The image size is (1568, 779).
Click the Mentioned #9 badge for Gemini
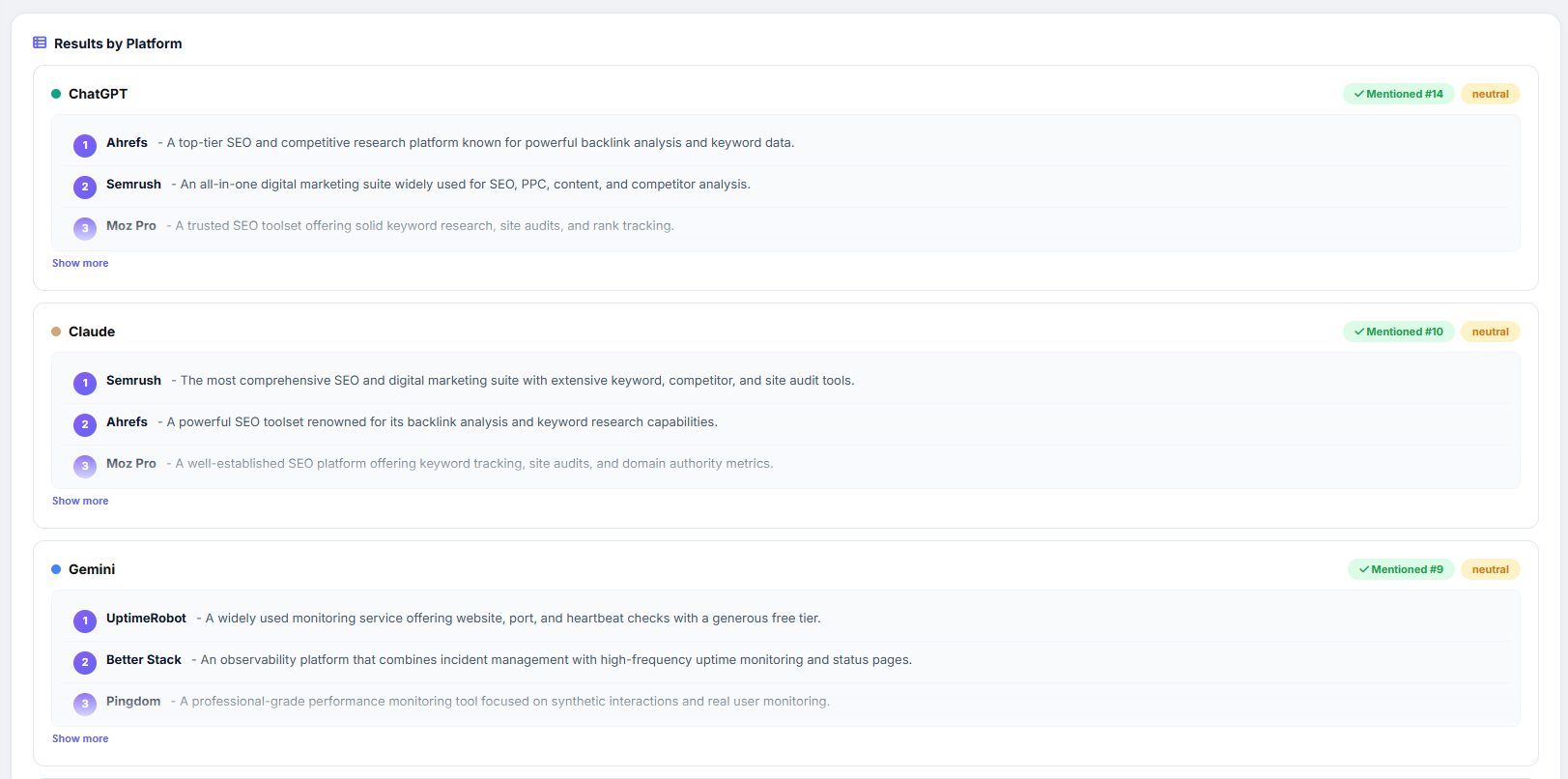tap(1401, 569)
